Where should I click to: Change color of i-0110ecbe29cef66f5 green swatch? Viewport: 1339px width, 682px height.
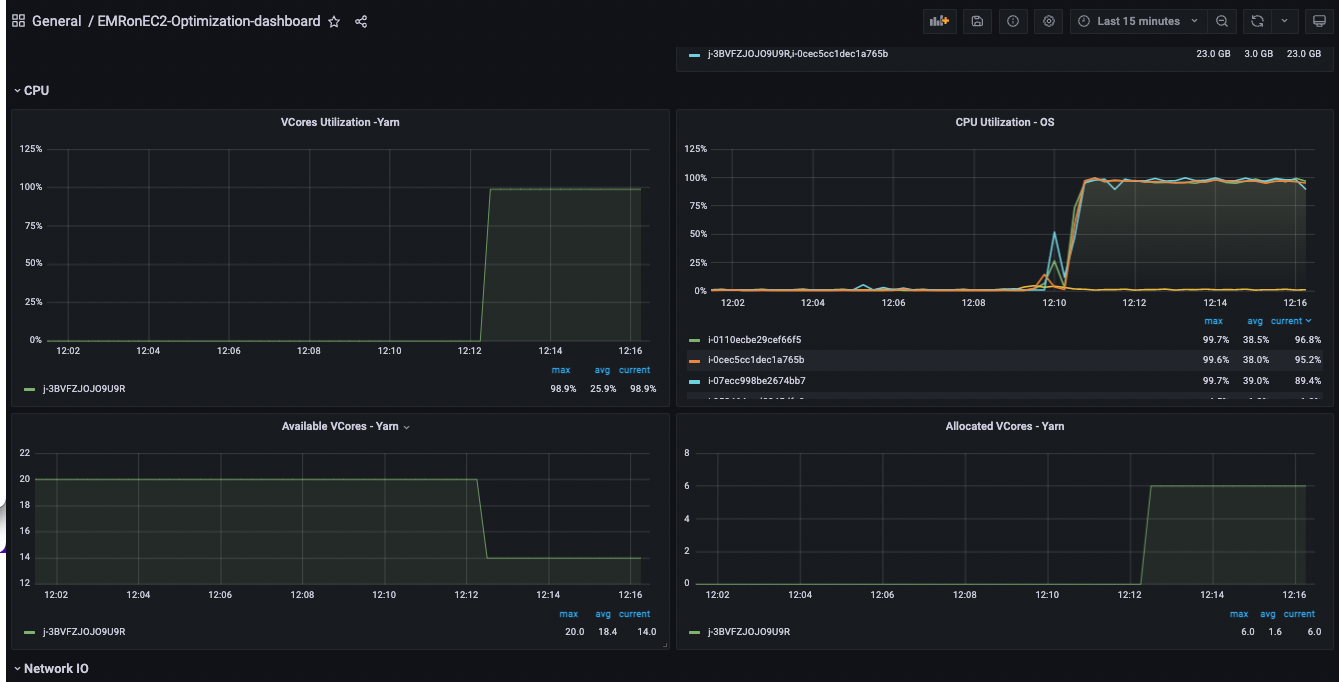point(694,340)
